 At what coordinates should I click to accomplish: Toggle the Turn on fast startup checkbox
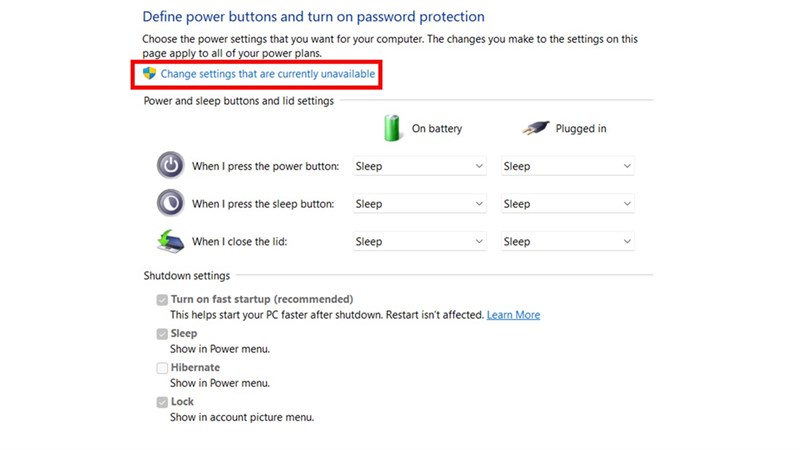pyautogui.click(x=162, y=300)
